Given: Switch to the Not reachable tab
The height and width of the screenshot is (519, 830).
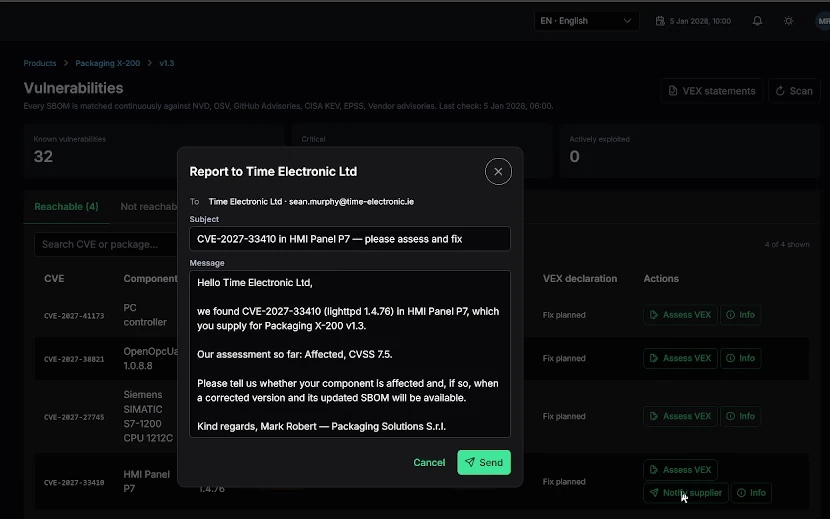Looking at the screenshot, I should [x=148, y=207].
